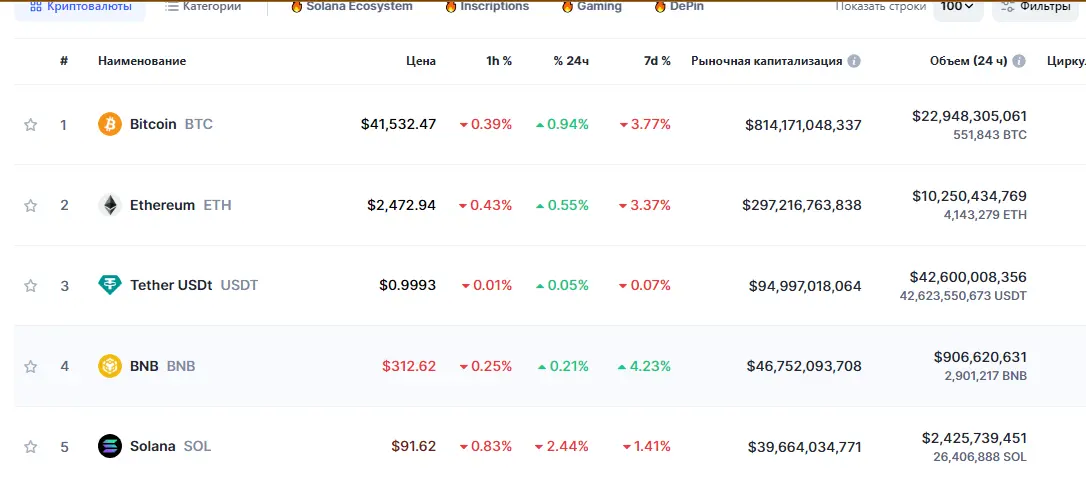Image resolution: width=1086 pixels, height=485 pixels.
Task: Open Solana volume $2,425,739,451 link
Action: 974,438
